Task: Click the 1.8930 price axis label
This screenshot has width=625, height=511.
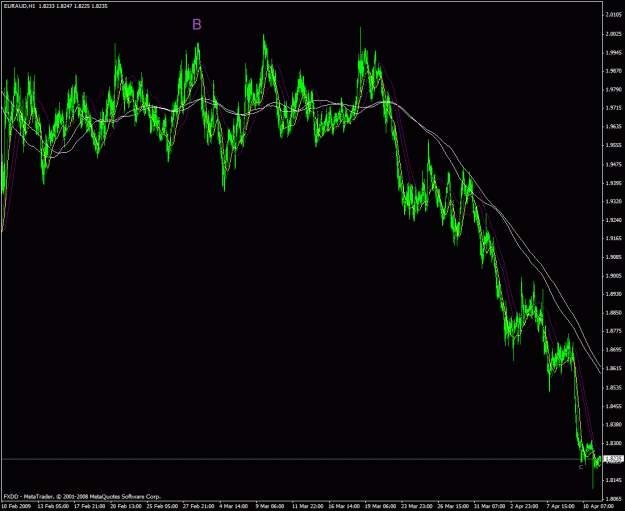Action: 613,294
